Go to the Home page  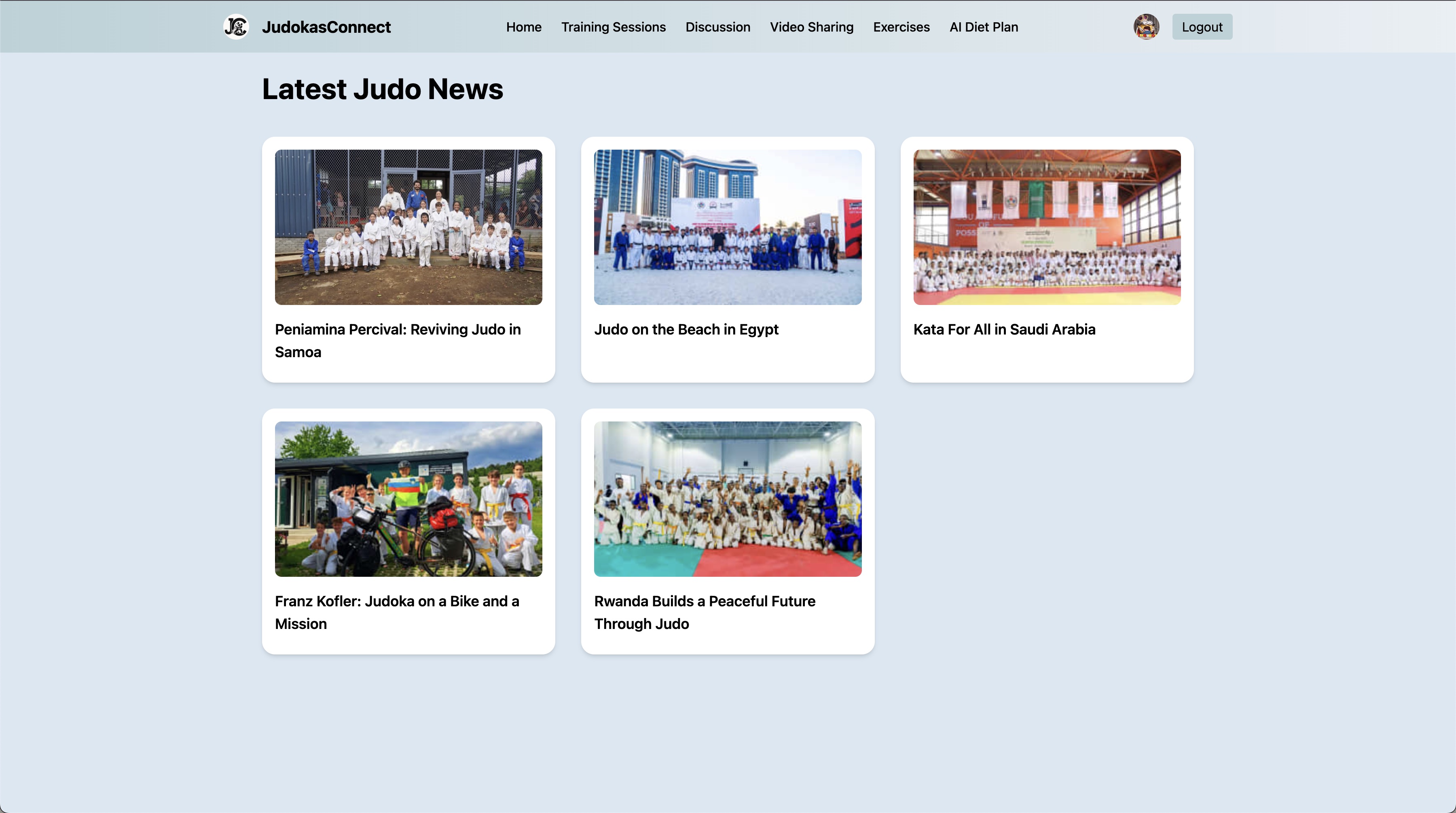[x=523, y=27]
